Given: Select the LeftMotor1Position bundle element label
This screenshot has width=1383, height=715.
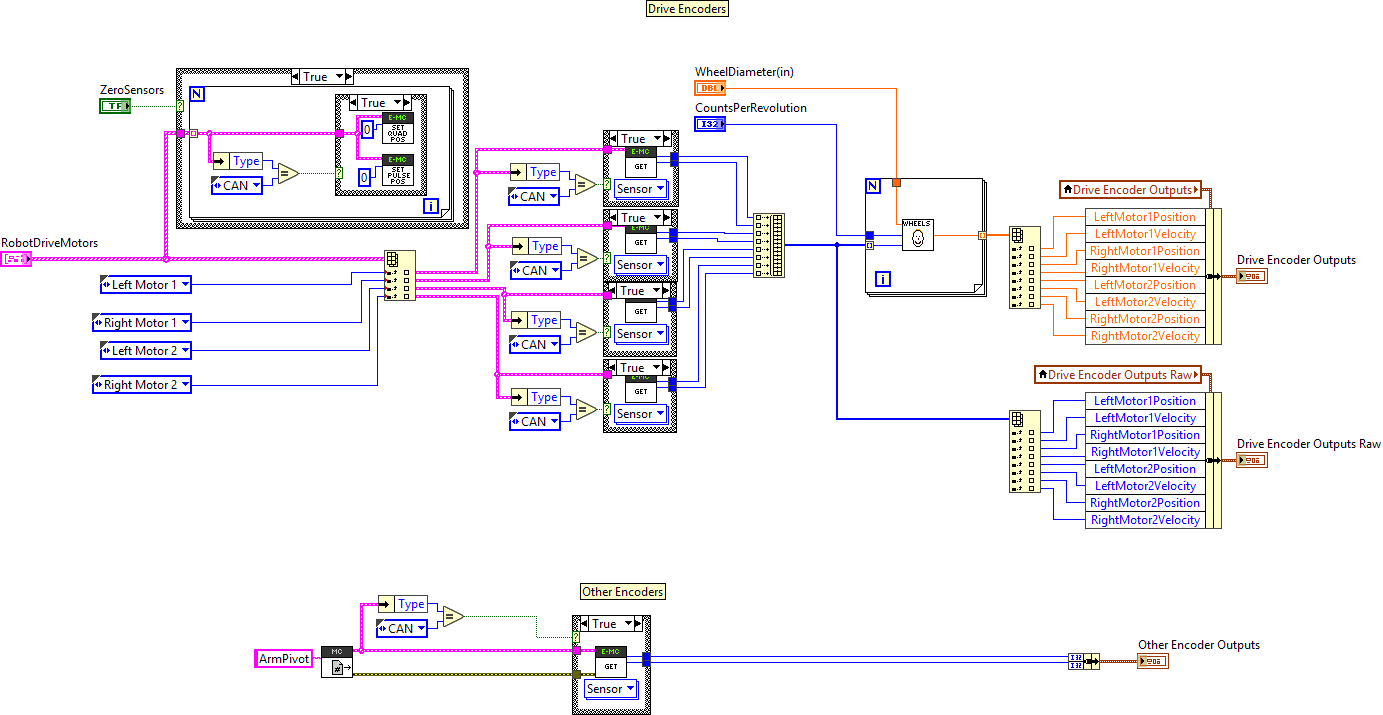Looking at the screenshot, I should [1144, 216].
